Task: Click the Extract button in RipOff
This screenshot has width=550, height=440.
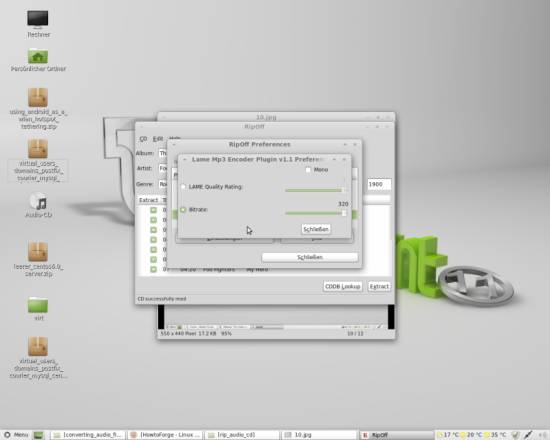Action: [x=379, y=287]
